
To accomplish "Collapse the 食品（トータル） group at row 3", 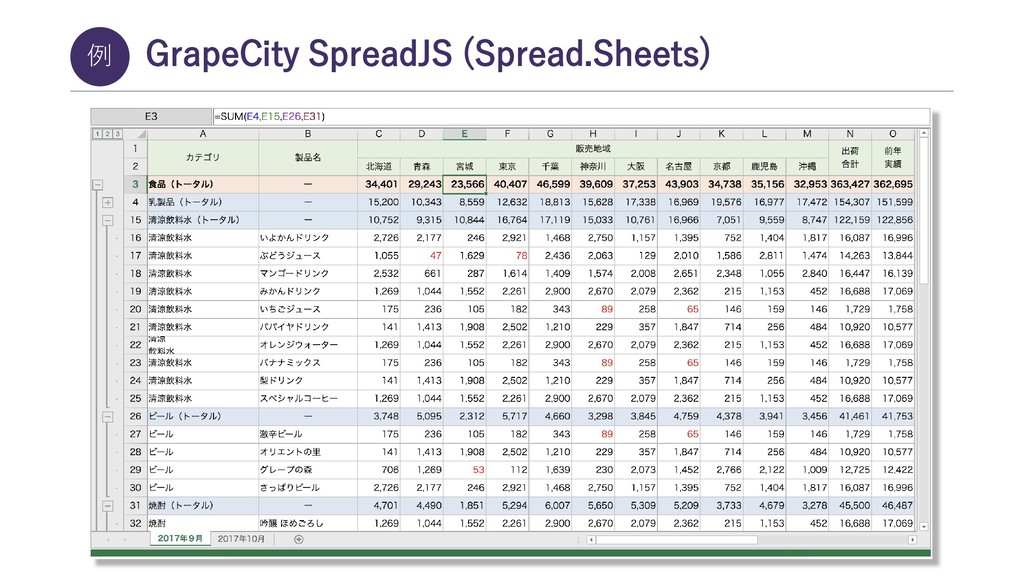I will tap(97, 185).
